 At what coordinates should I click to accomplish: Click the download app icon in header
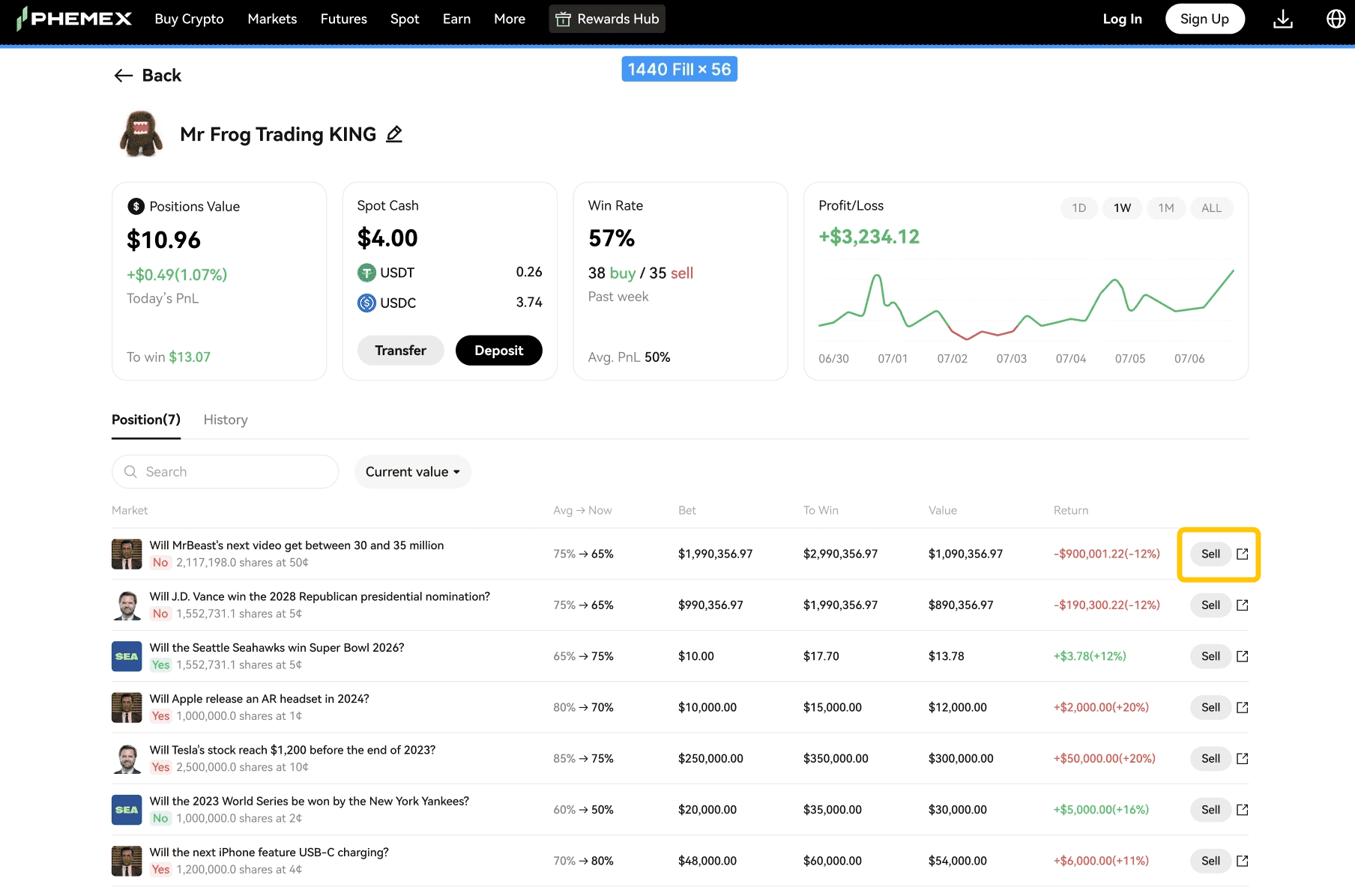(x=1282, y=19)
